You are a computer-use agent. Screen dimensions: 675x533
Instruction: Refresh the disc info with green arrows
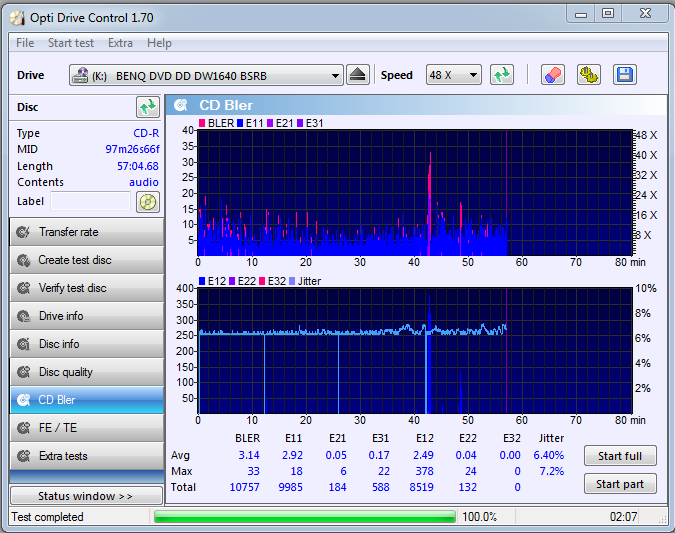[x=148, y=107]
